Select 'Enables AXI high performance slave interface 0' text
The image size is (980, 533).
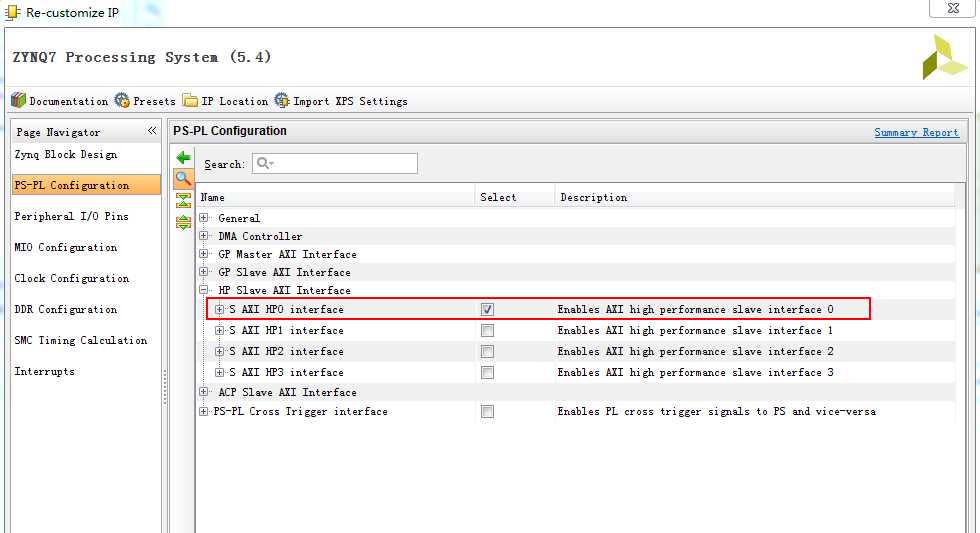[696, 309]
